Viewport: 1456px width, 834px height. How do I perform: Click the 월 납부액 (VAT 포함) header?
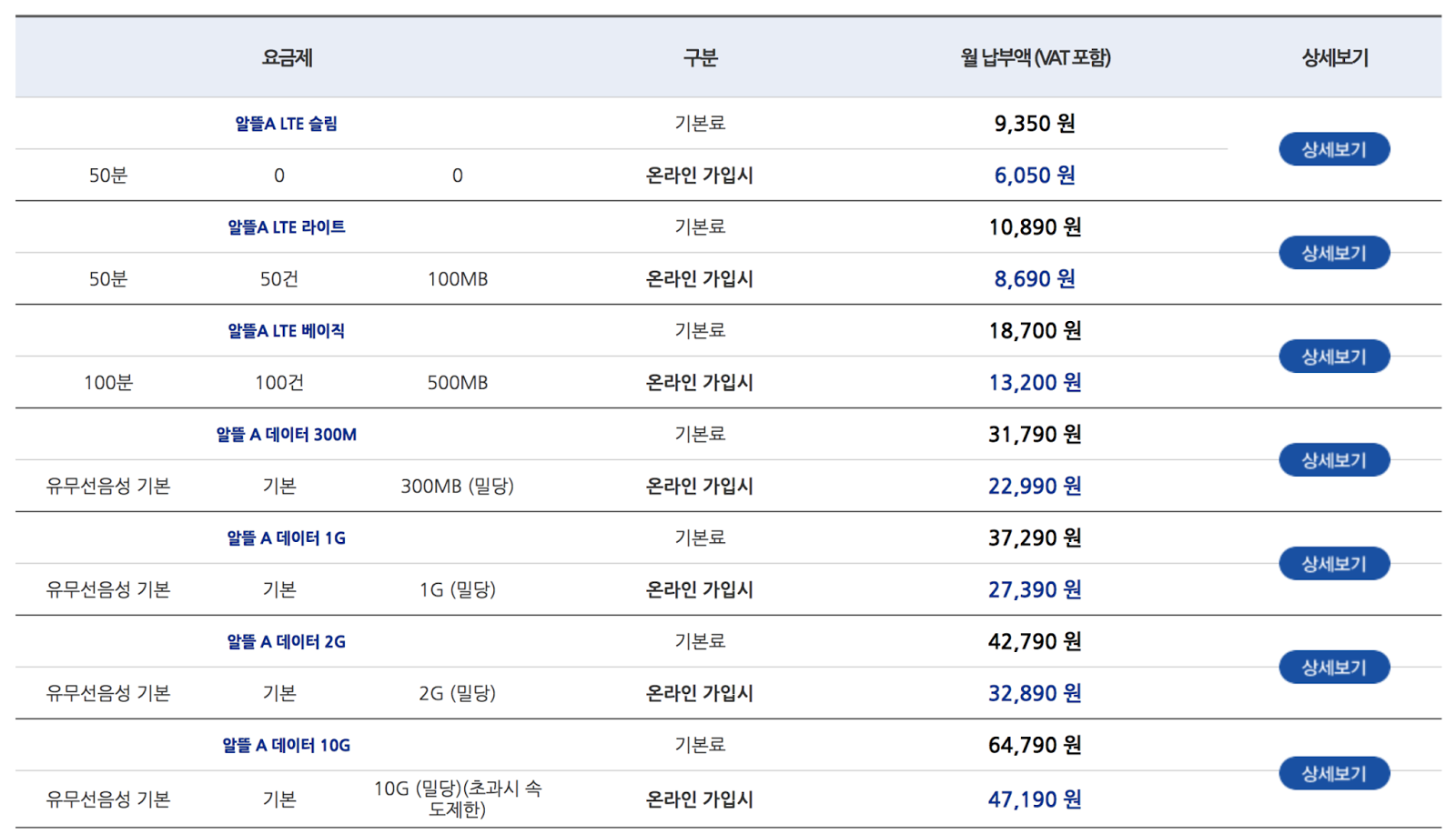[1035, 58]
